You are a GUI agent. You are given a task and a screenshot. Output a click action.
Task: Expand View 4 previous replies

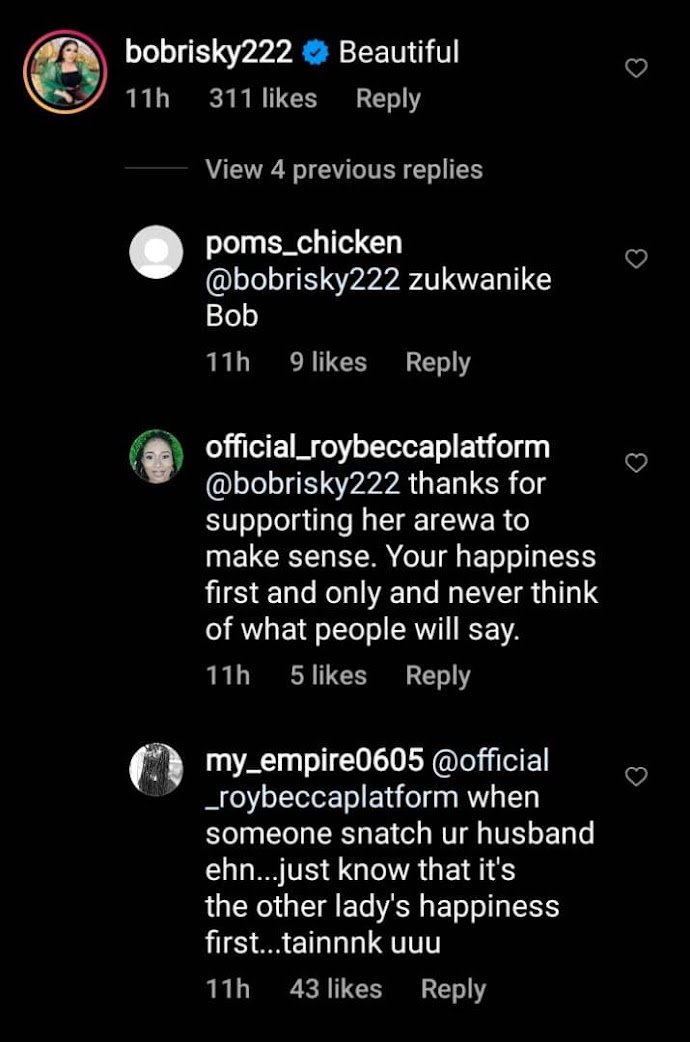(x=344, y=169)
